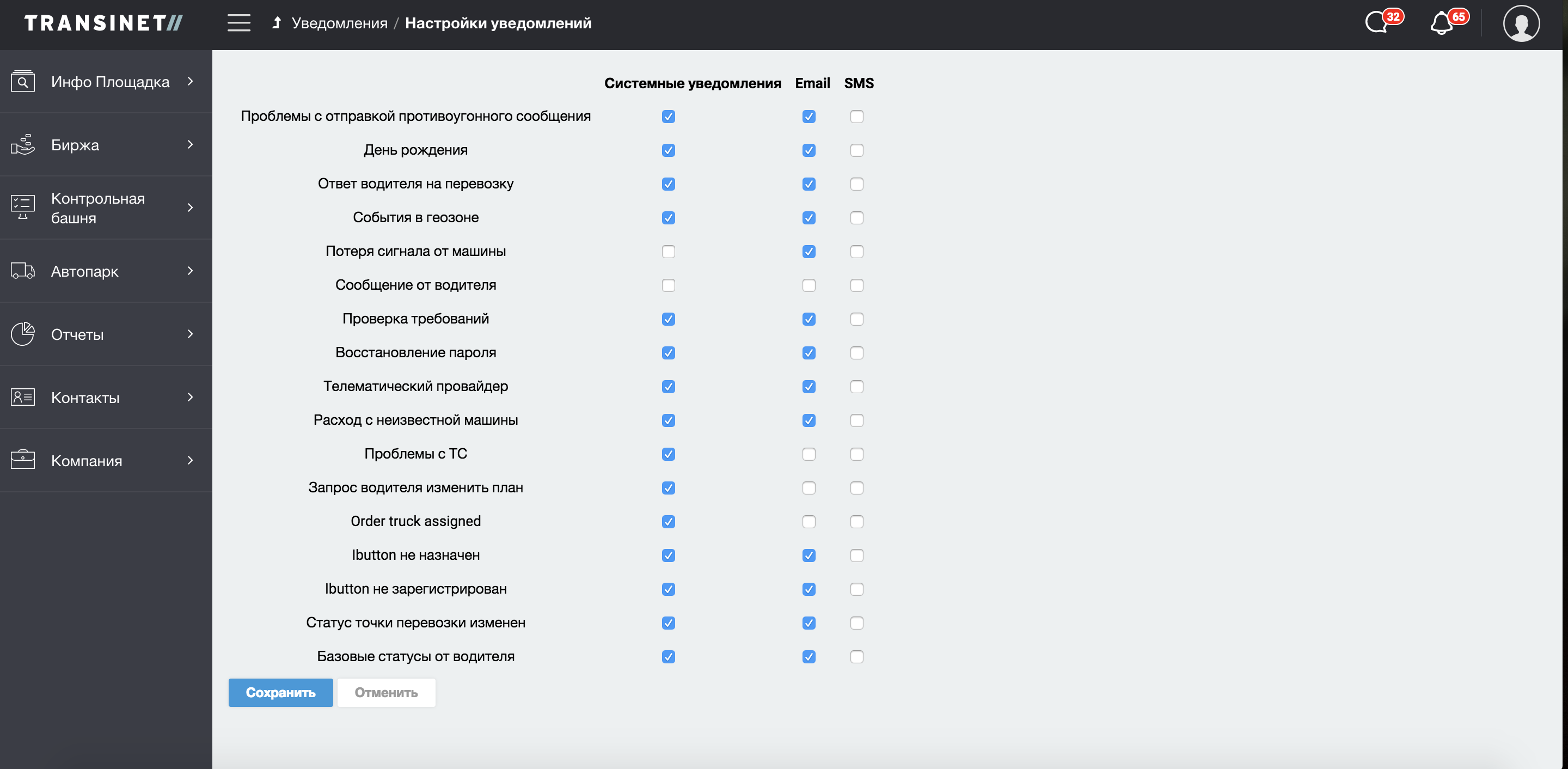Click the up-arrow icon before Уведомления
The image size is (1568, 769).
[277, 23]
